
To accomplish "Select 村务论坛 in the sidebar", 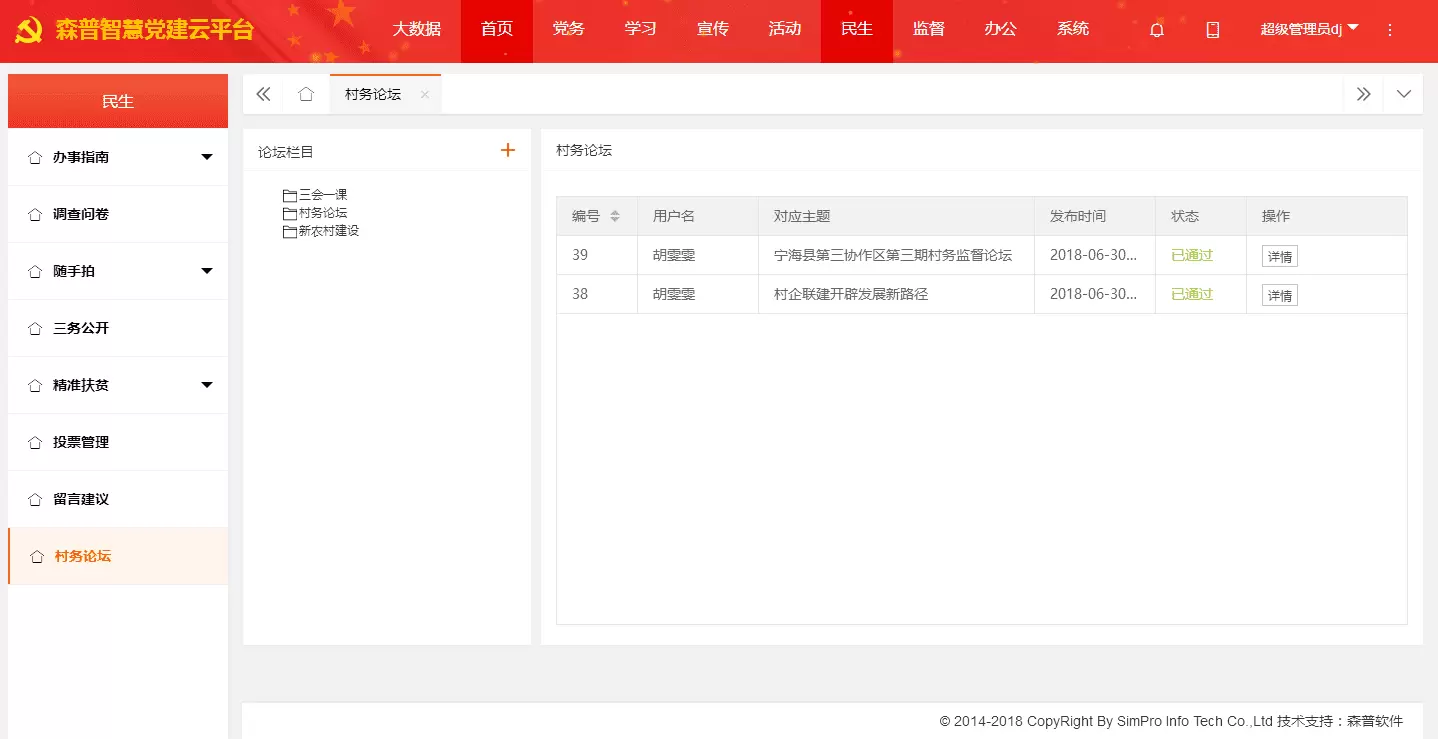I will point(118,556).
